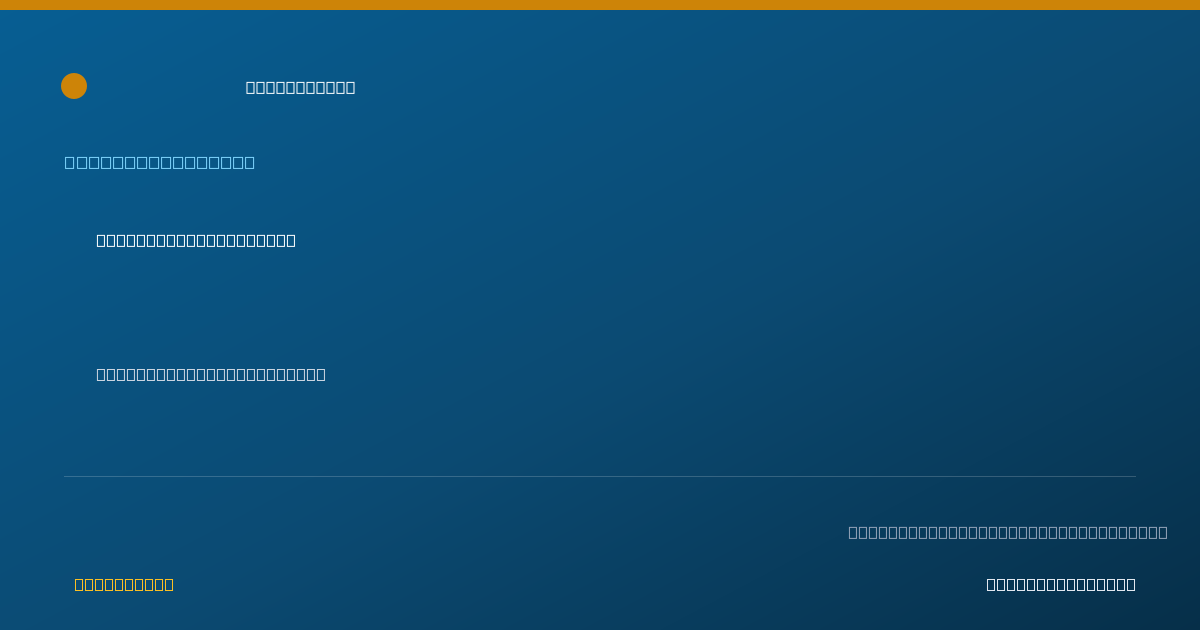The image size is (1200, 630).
Task: Click the thin horizontal divider line
Action: [600, 476]
